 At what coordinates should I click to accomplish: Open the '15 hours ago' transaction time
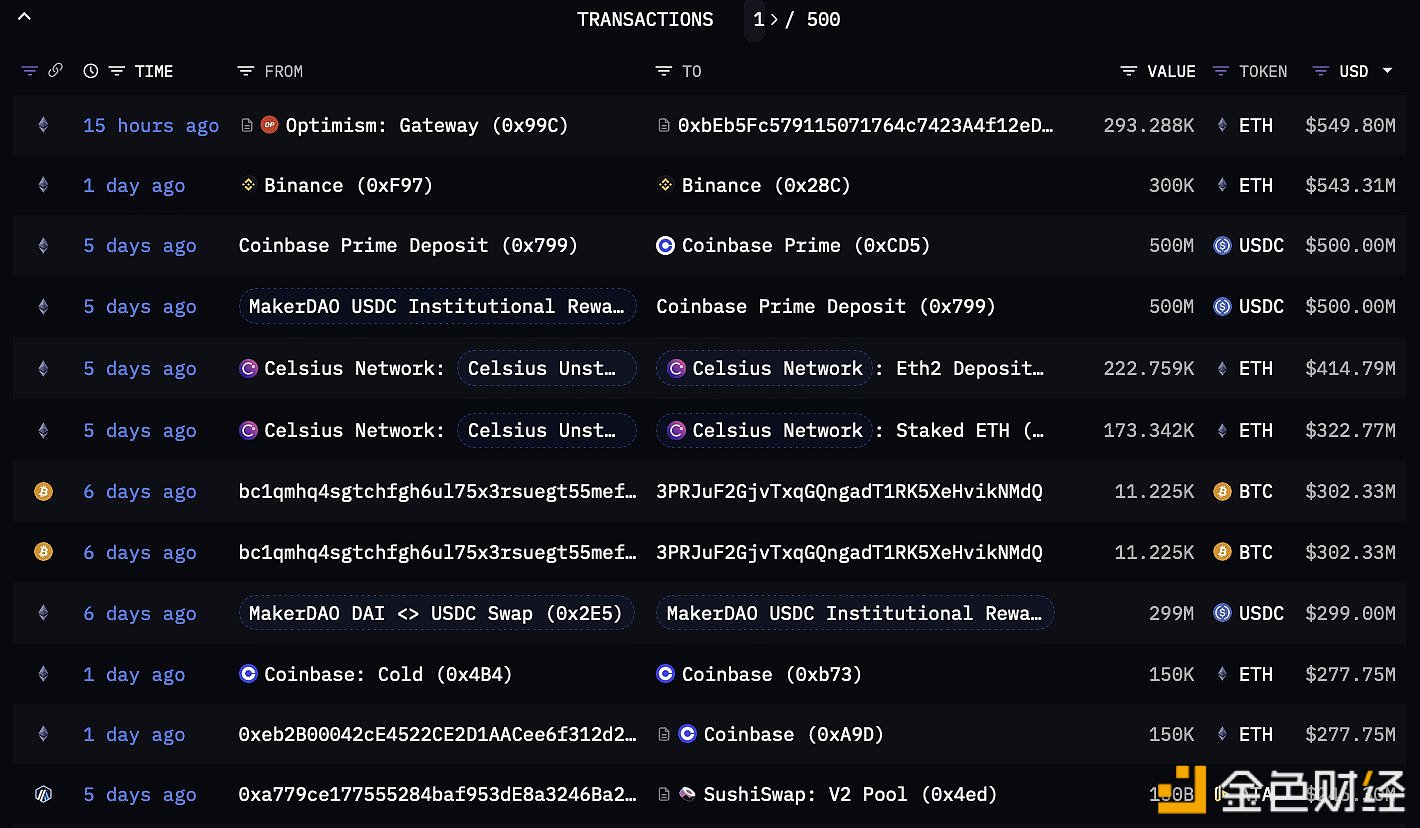151,125
